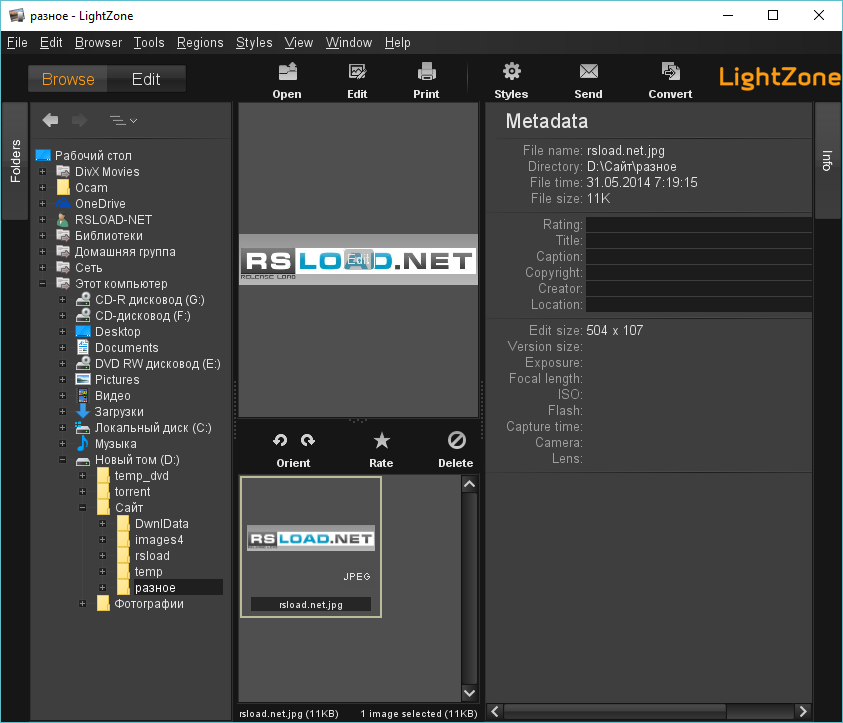843x723 pixels.
Task: Go forward with folder forward arrow
Action: click(x=80, y=120)
